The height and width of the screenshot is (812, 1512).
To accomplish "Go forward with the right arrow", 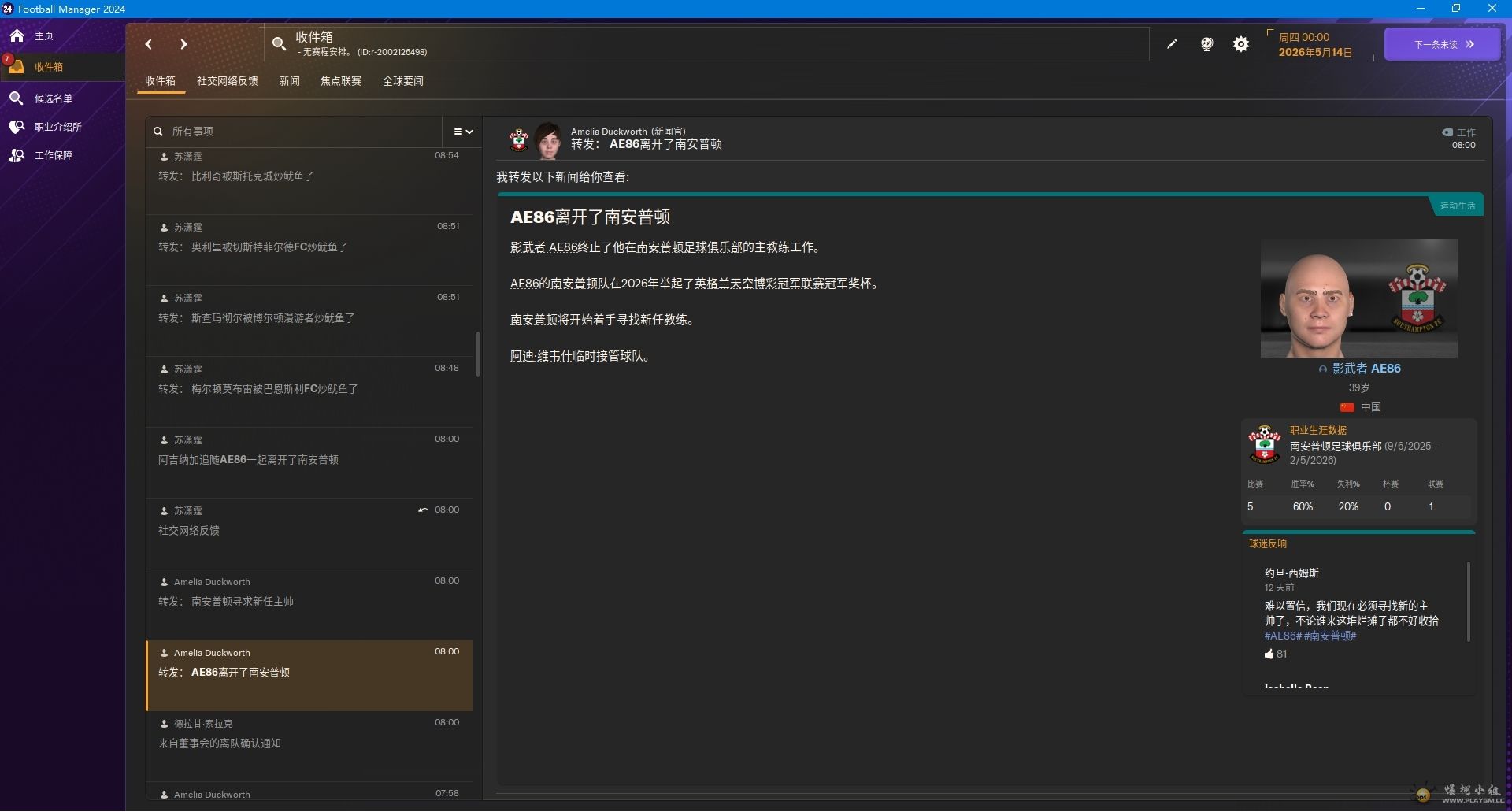I will click(x=183, y=44).
